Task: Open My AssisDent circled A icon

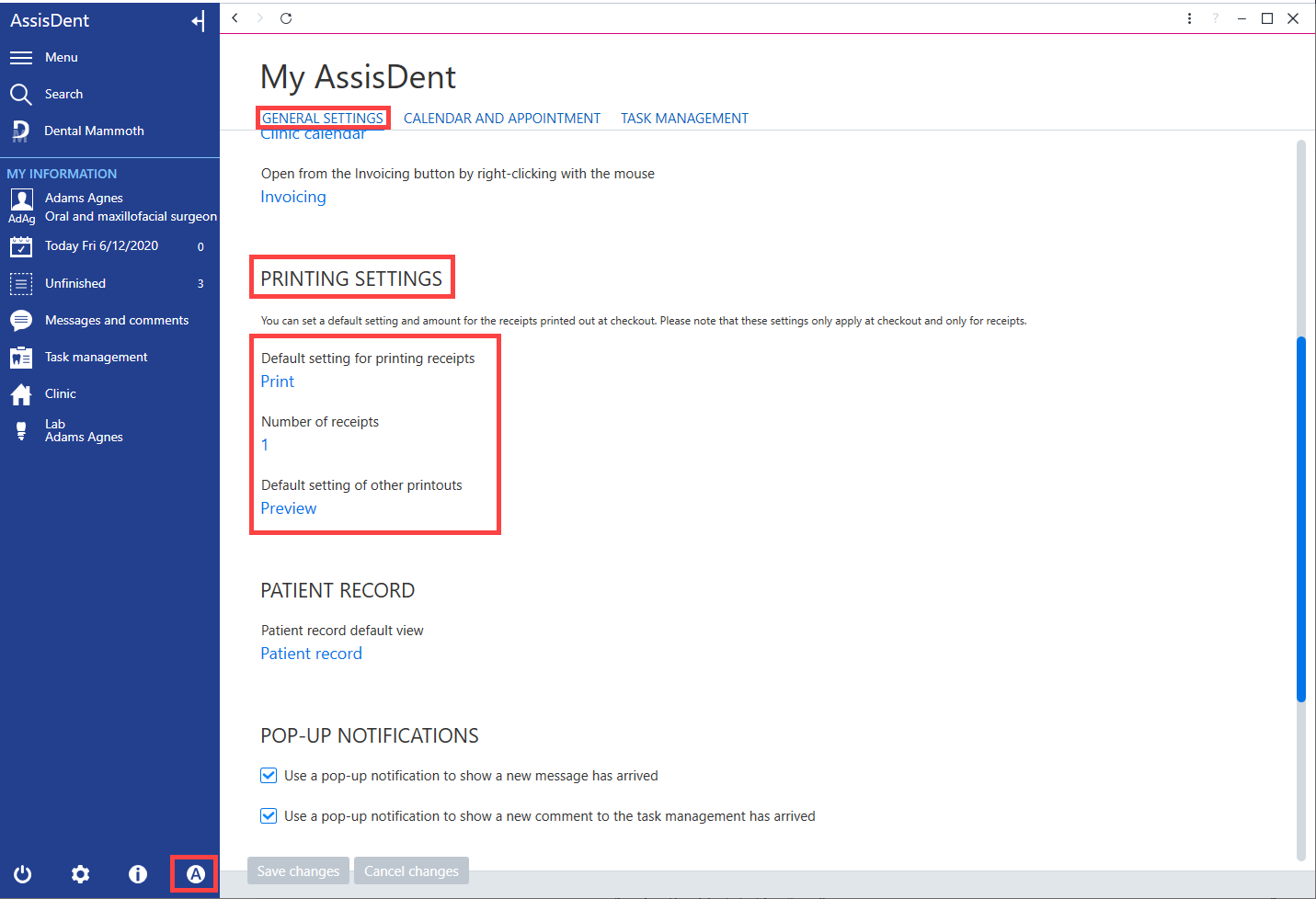Action: point(195,874)
